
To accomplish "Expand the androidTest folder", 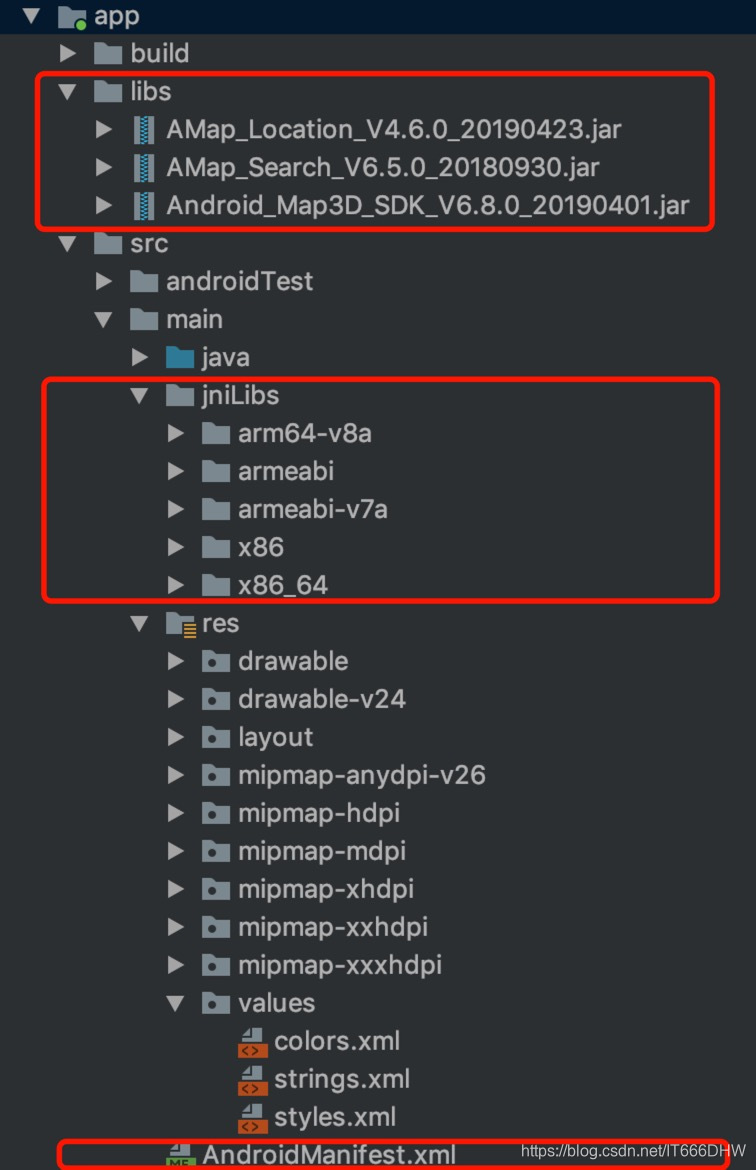I will point(103,281).
